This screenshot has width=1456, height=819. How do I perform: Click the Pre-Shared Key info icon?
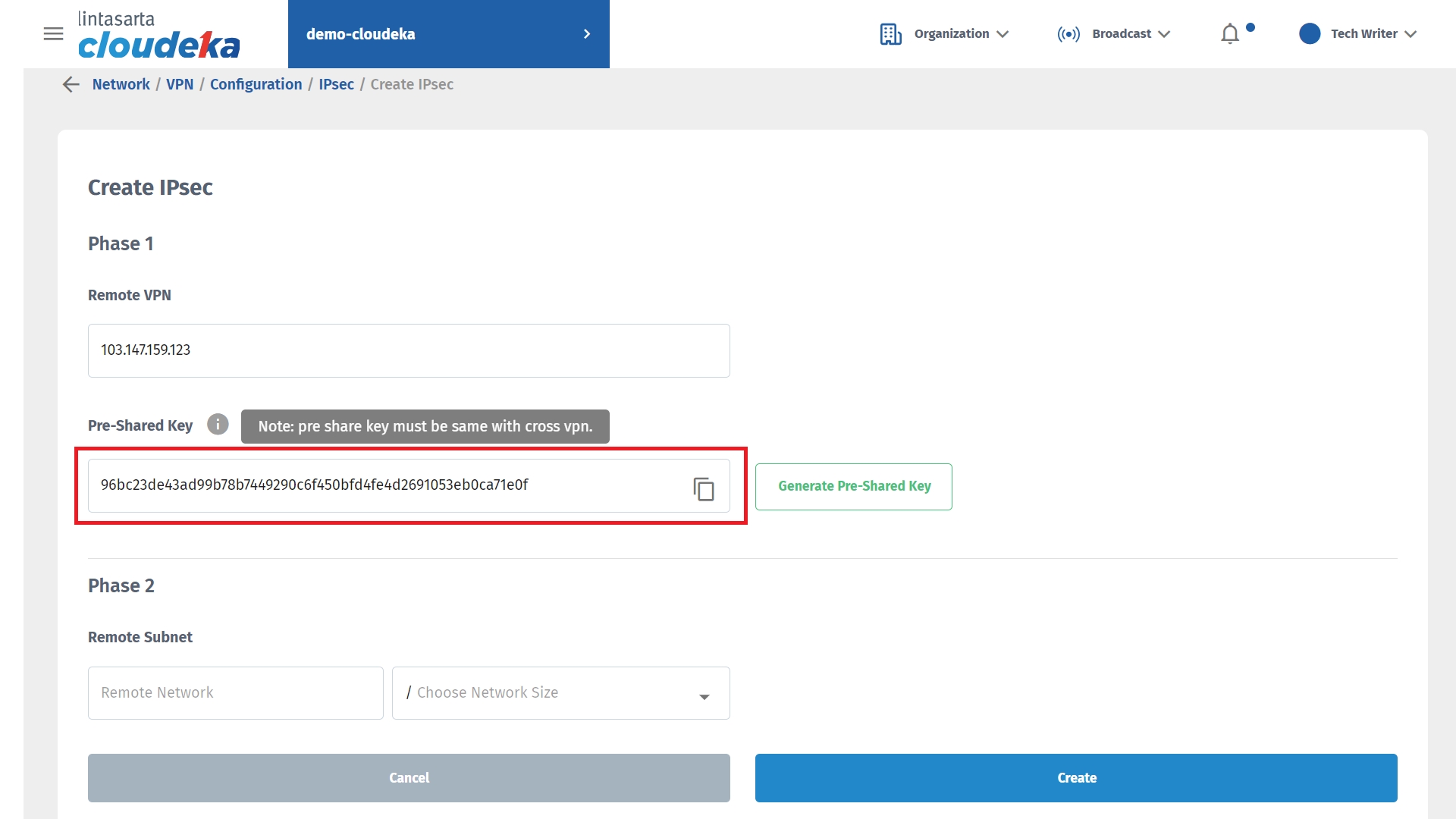[218, 425]
